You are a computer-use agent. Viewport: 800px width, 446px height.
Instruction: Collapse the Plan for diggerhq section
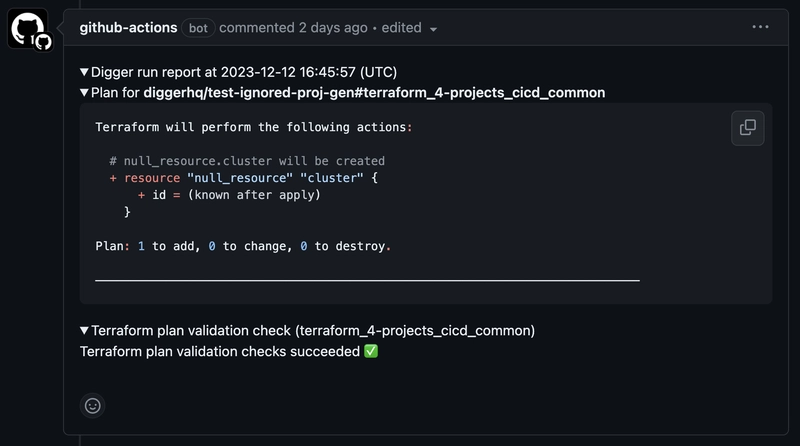85,92
